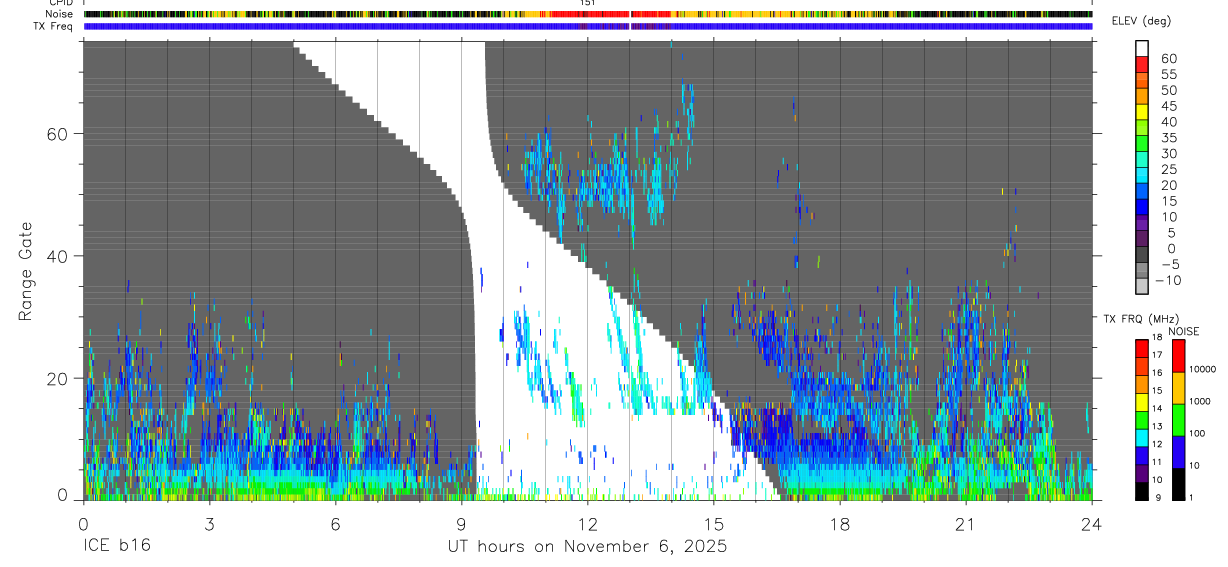
Task: Select the yellow swatch in the ELEV colour bar
Action: pyautogui.click(x=1142, y=112)
